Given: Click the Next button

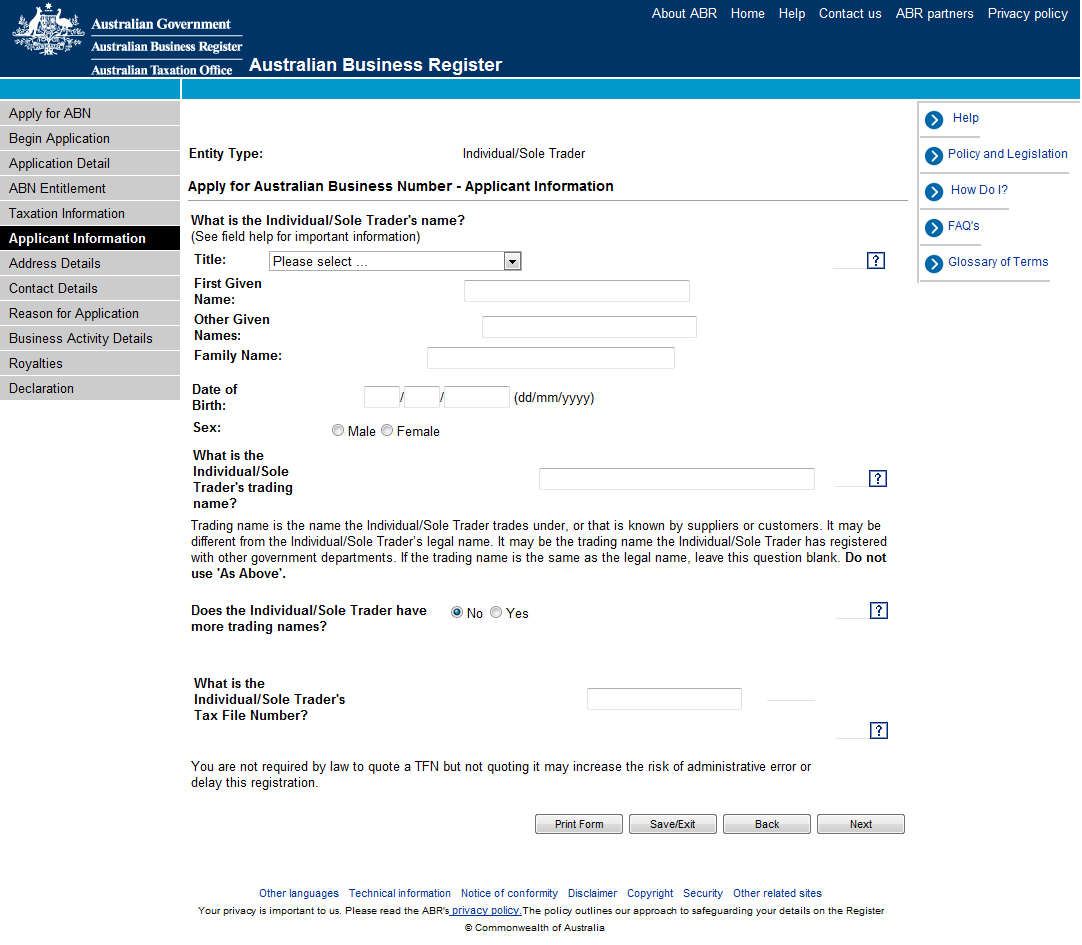Looking at the screenshot, I should point(860,825).
